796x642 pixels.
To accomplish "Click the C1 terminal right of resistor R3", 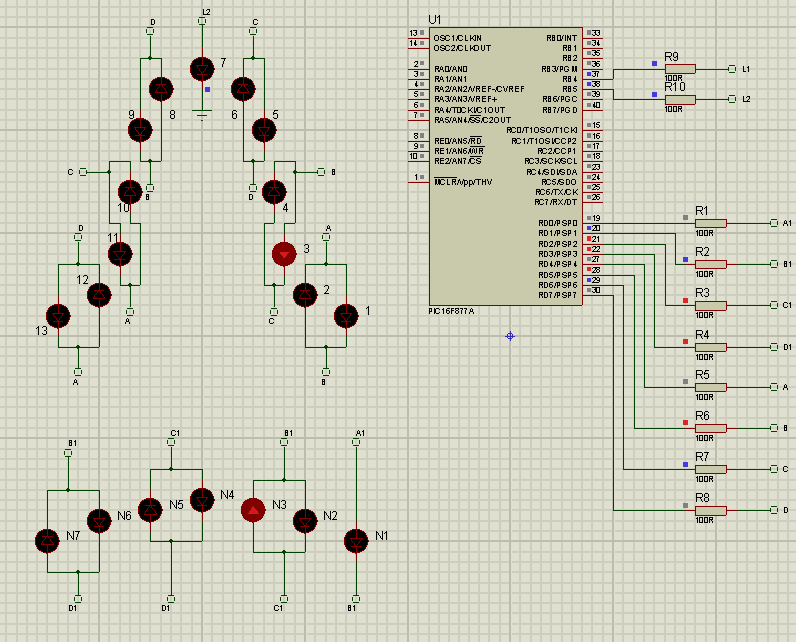I will [x=774, y=305].
